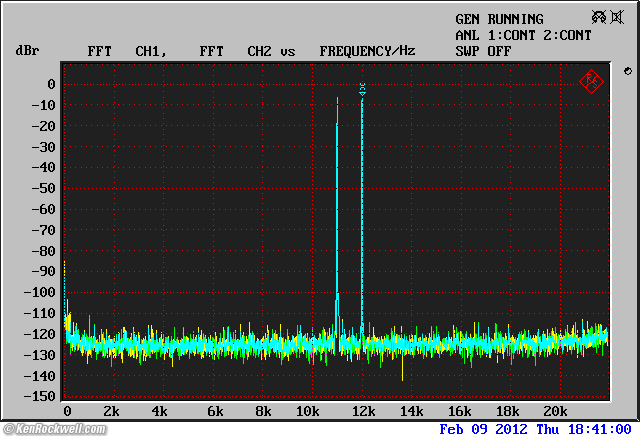Click the dBr axis unit label
This screenshot has height=436, width=640.
tap(27, 50)
